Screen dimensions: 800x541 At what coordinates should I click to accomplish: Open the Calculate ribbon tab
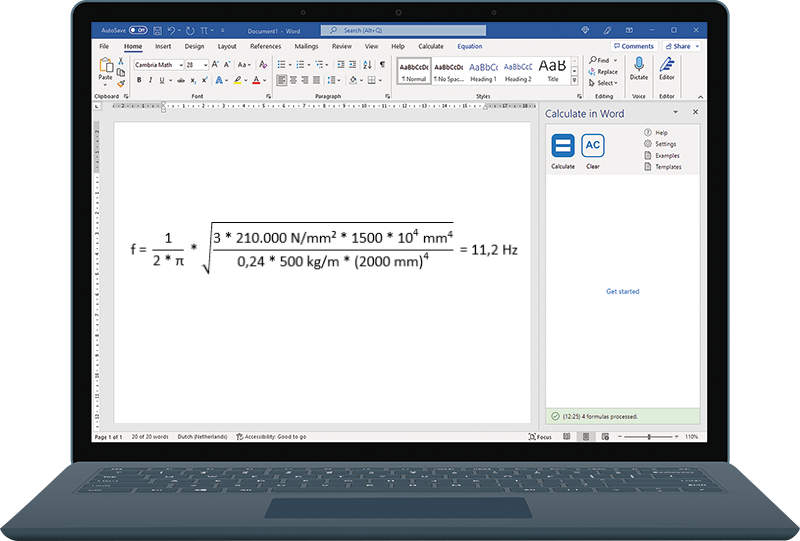coord(431,46)
